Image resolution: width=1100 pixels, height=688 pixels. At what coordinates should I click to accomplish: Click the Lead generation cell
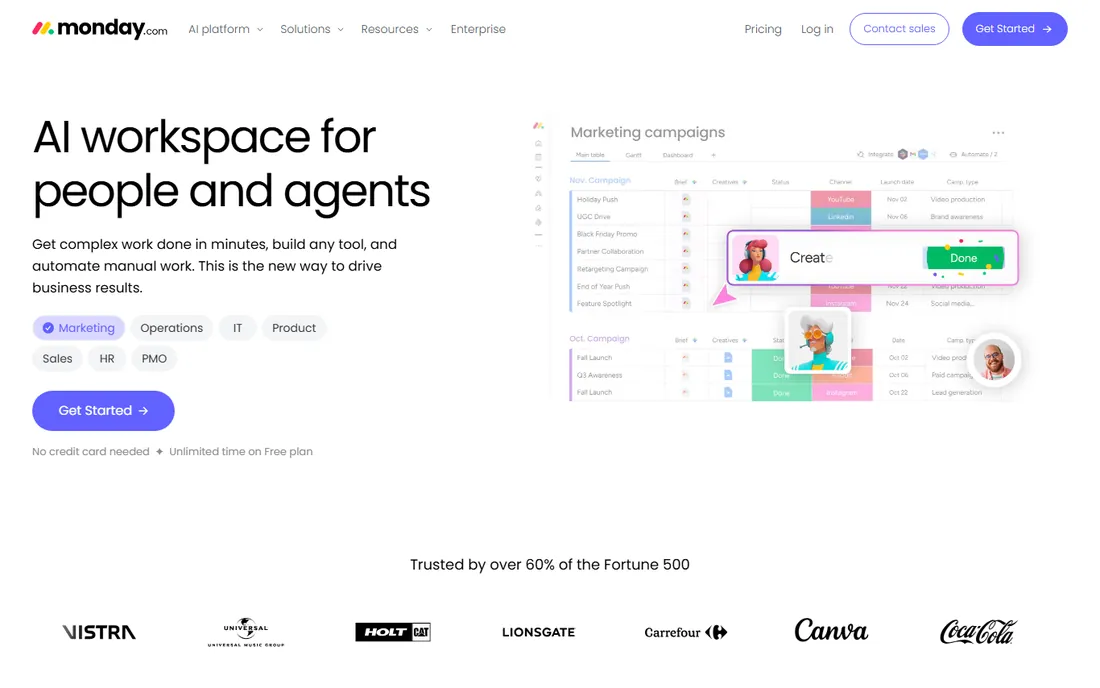tap(957, 393)
